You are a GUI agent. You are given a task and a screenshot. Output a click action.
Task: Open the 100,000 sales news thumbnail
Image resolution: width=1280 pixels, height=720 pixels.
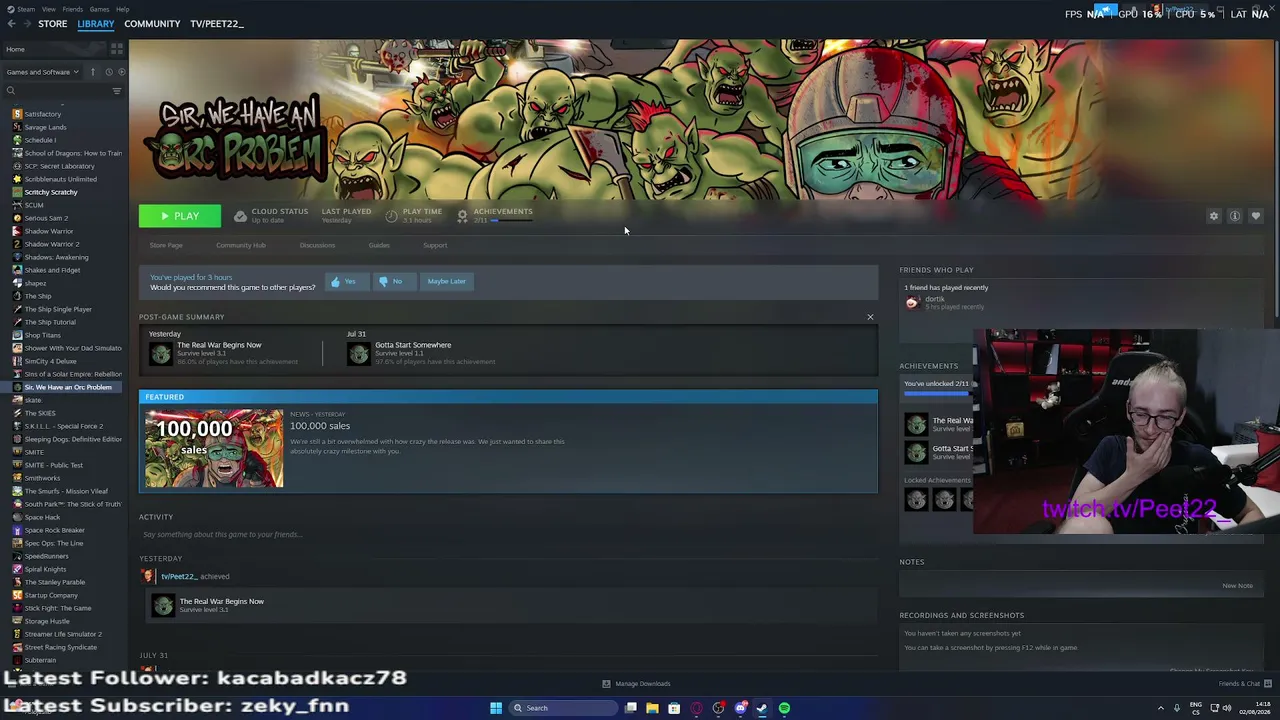pos(214,448)
